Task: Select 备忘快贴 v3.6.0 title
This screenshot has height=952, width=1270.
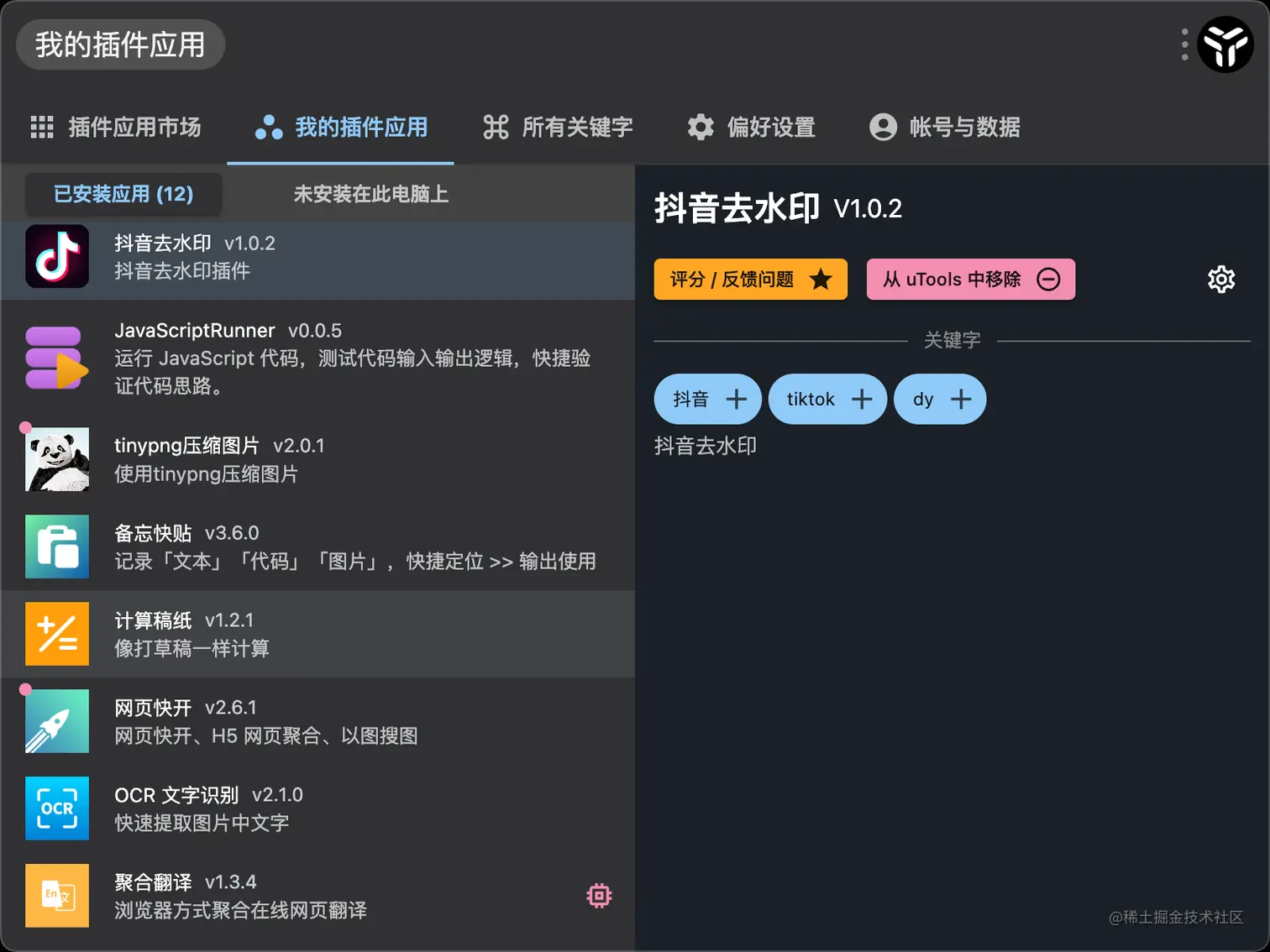Action: [x=186, y=532]
